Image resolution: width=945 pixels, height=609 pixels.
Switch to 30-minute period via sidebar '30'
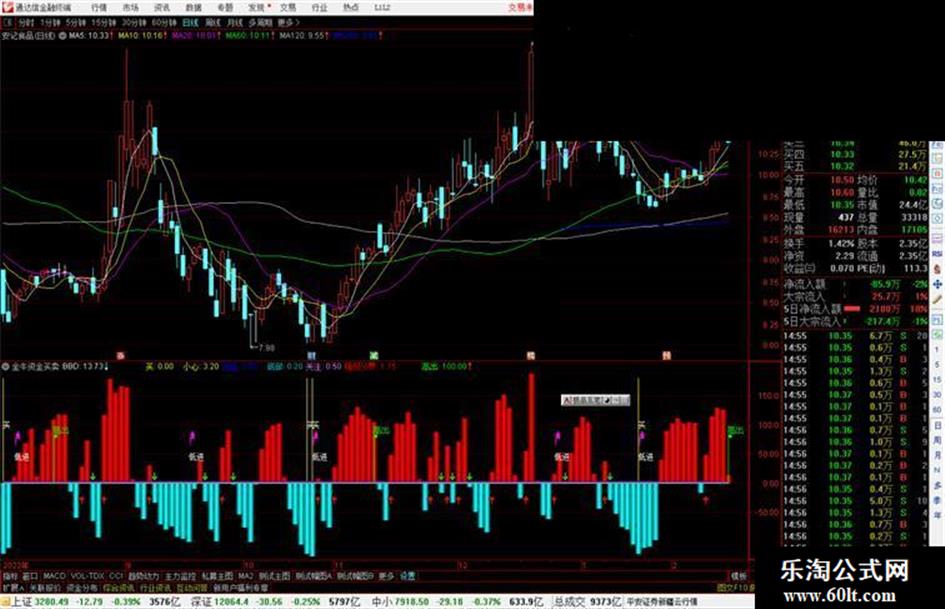(x=937, y=395)
